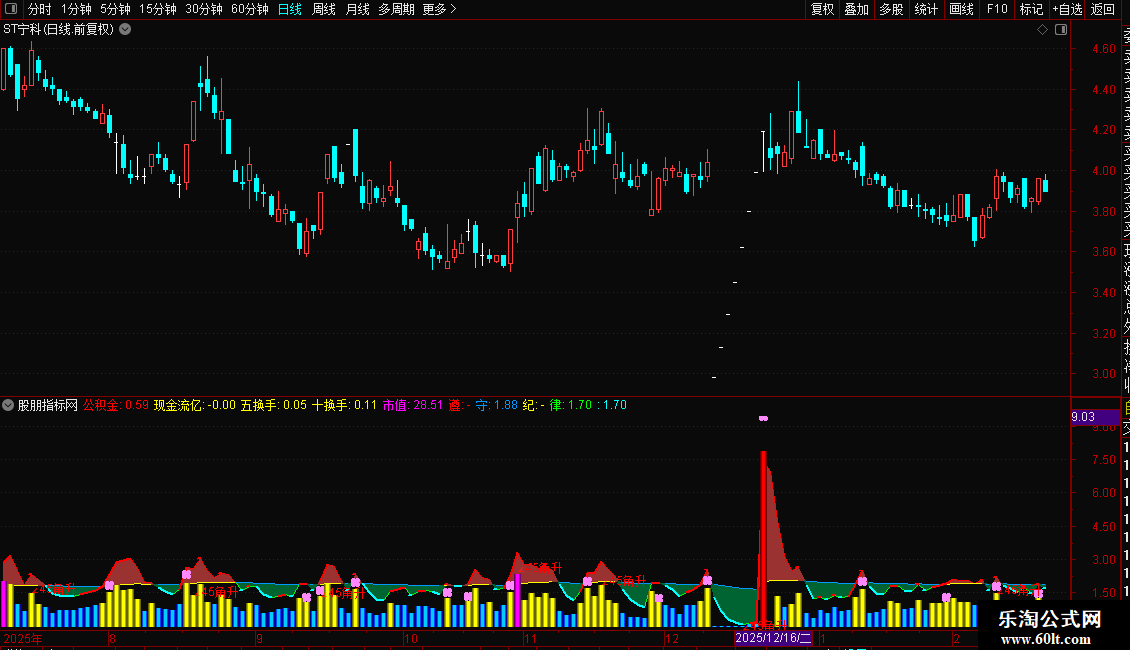Click the pink marker above the red spike
This screenshot has height=650, width=1130.
[x=763, y=418]
